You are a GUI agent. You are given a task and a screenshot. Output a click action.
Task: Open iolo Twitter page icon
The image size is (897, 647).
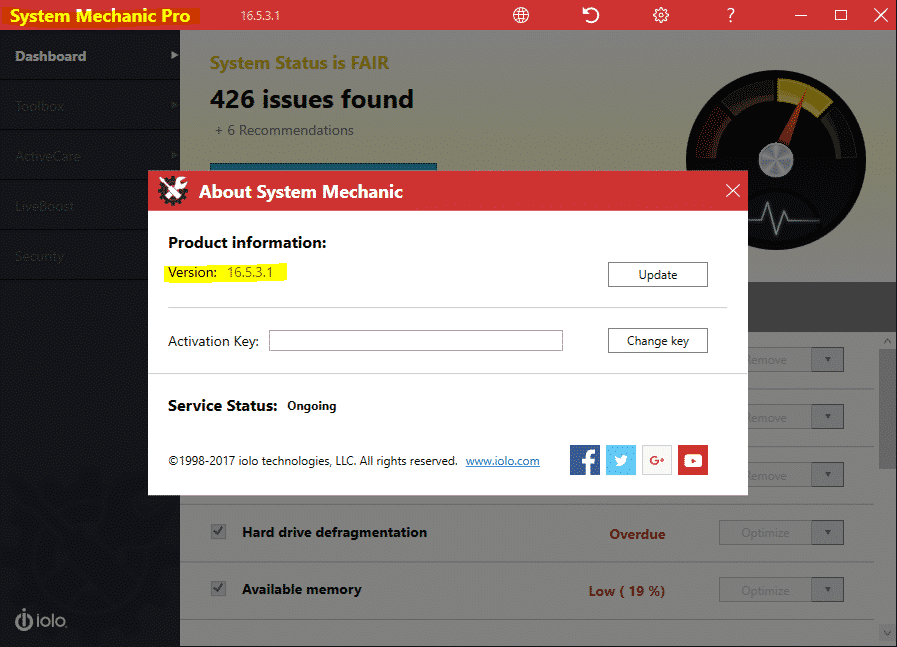click(621, 460)
